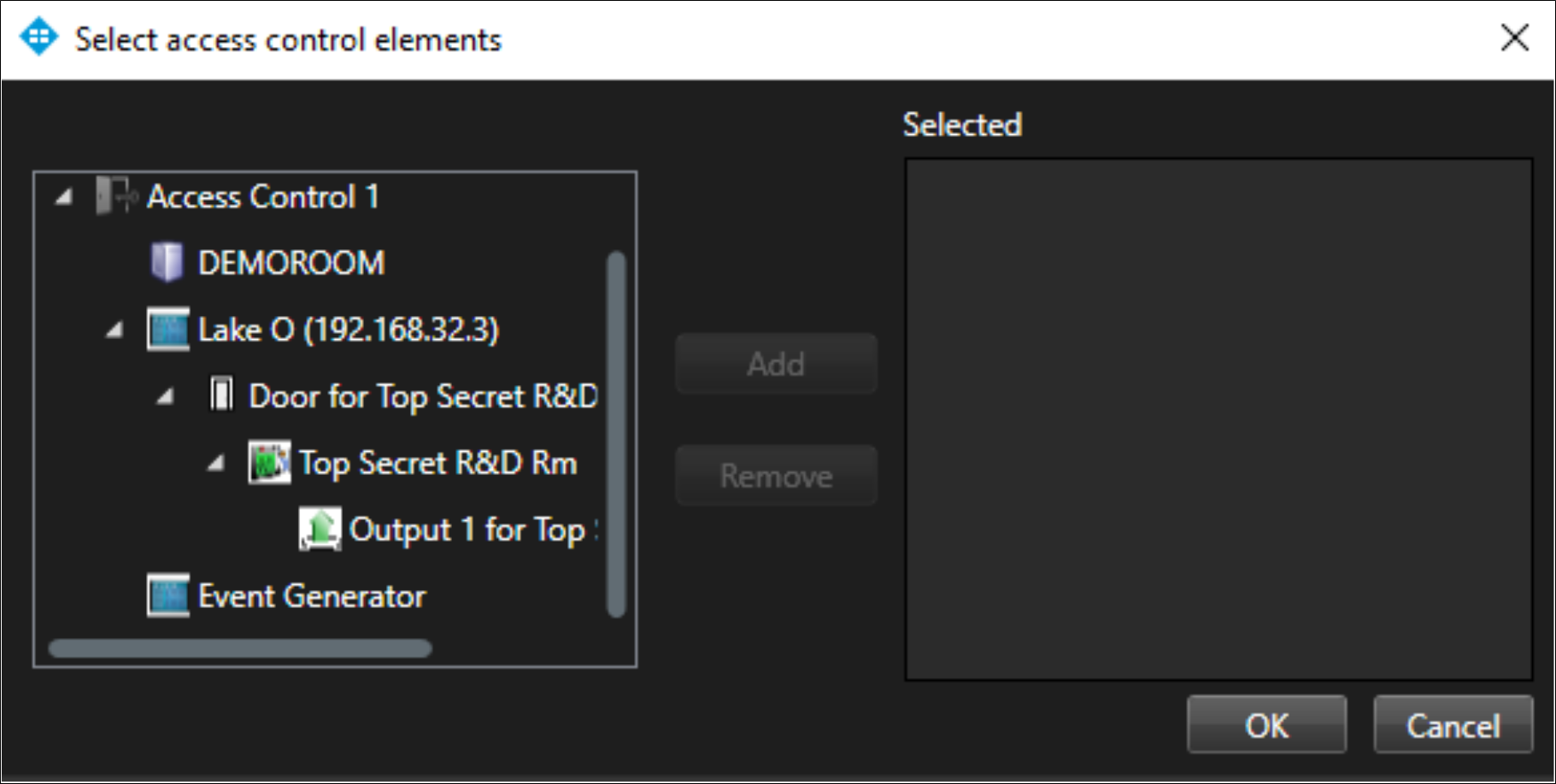Click the Remove button

[x=776, y=476]
